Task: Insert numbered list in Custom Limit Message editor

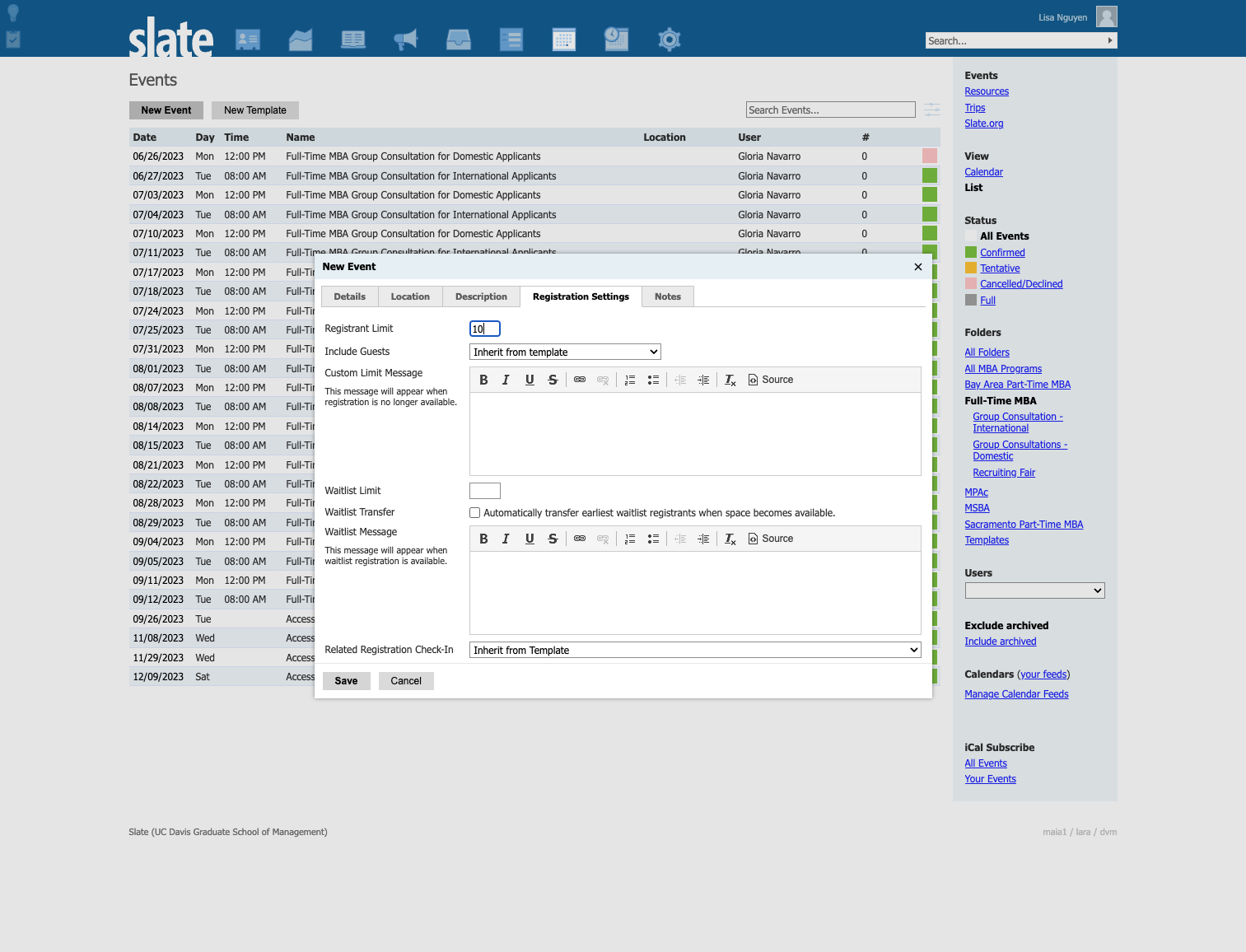Action: [630, 380]
